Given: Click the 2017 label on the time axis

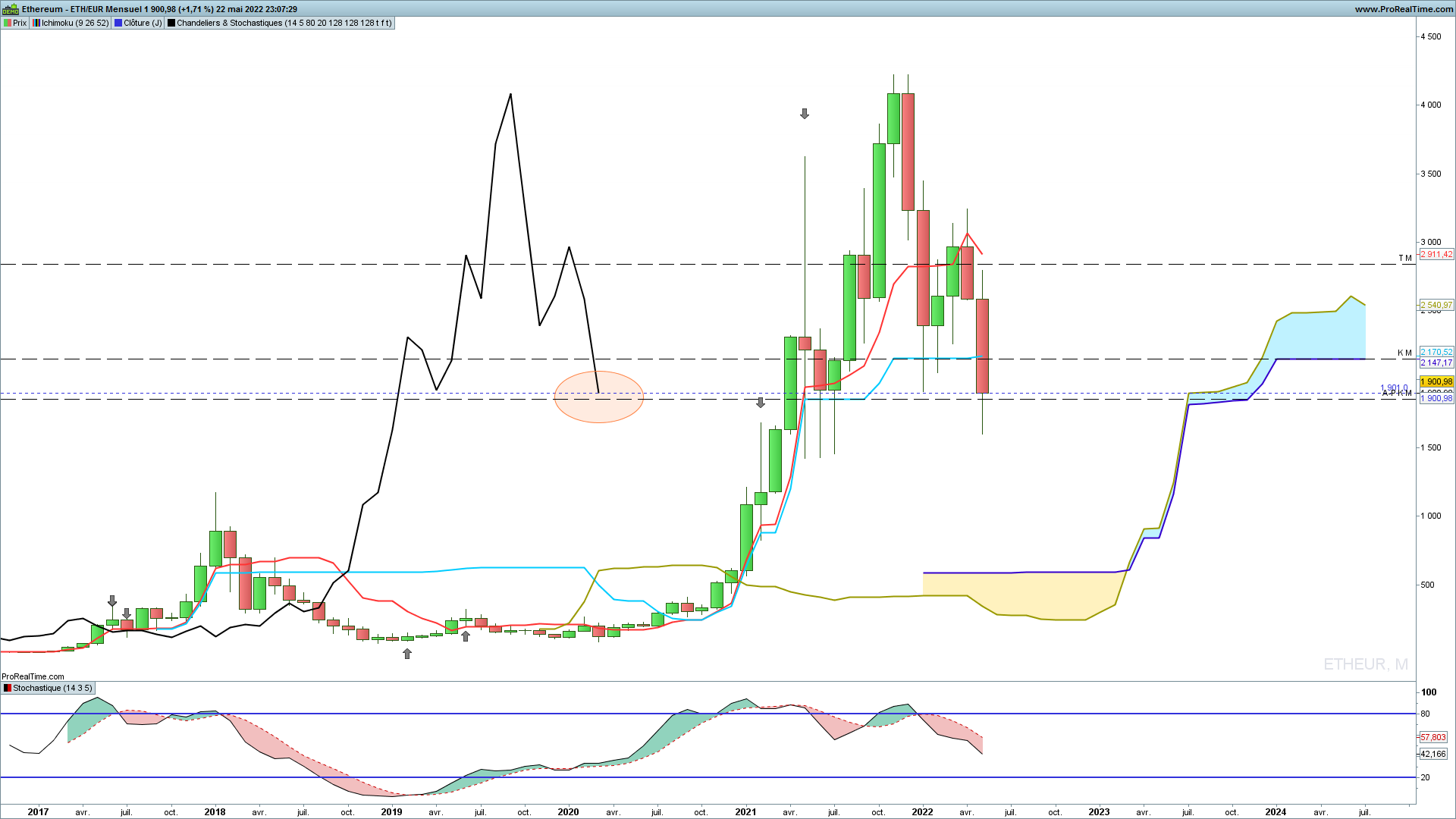Looking at the screenshot, I should point(38,812).
